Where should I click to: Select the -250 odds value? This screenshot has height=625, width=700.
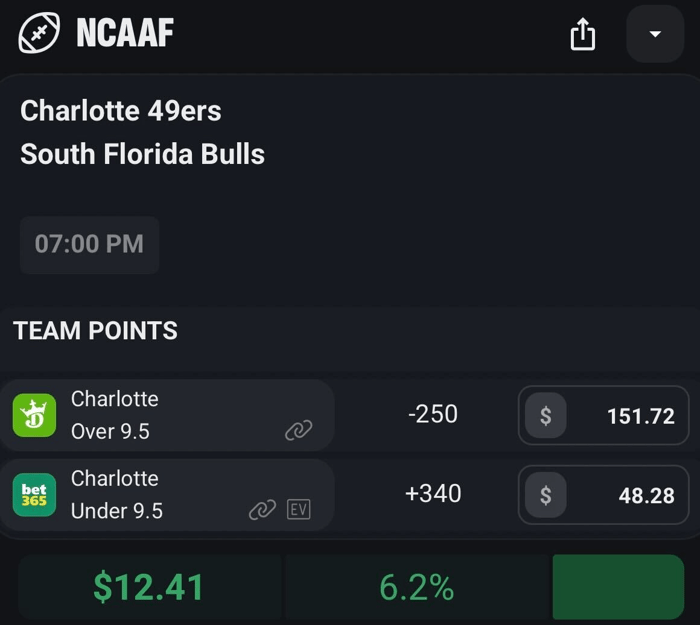[433, 414]
